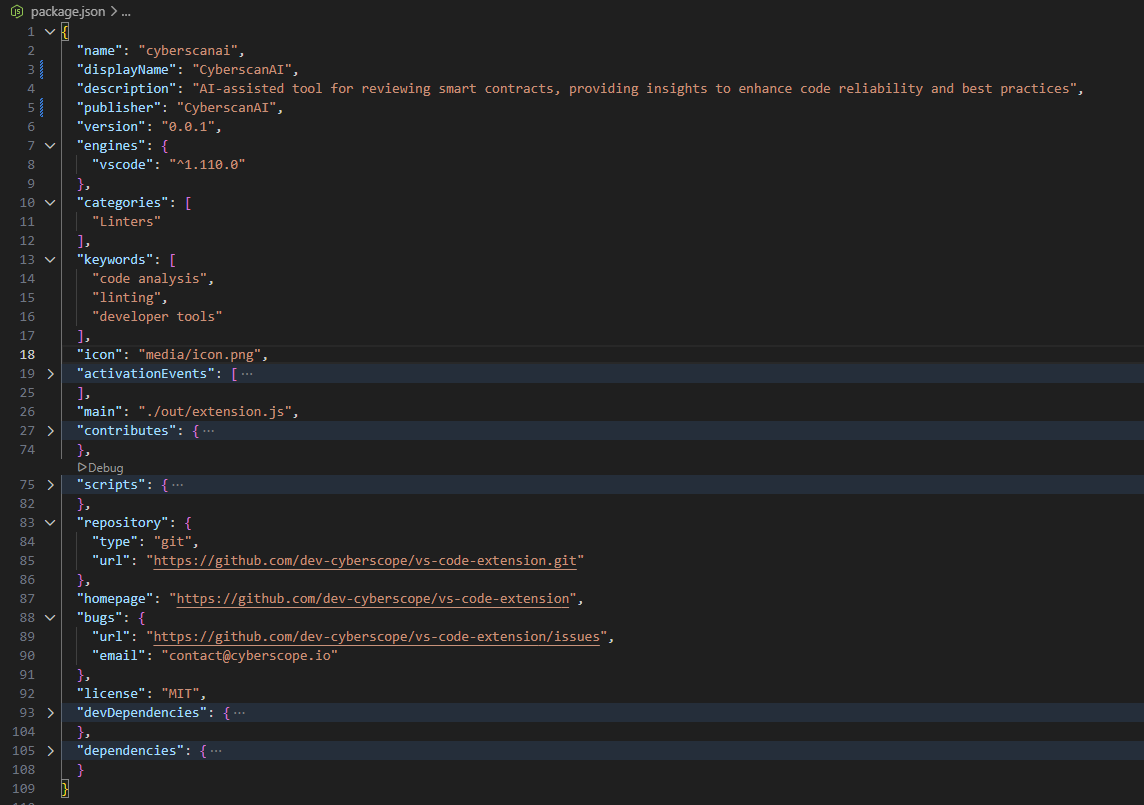Click the play triangle icon beside Debug
Image resolution: width=1144 pixels, height=805 pixels.
click(x=82, y=467)
